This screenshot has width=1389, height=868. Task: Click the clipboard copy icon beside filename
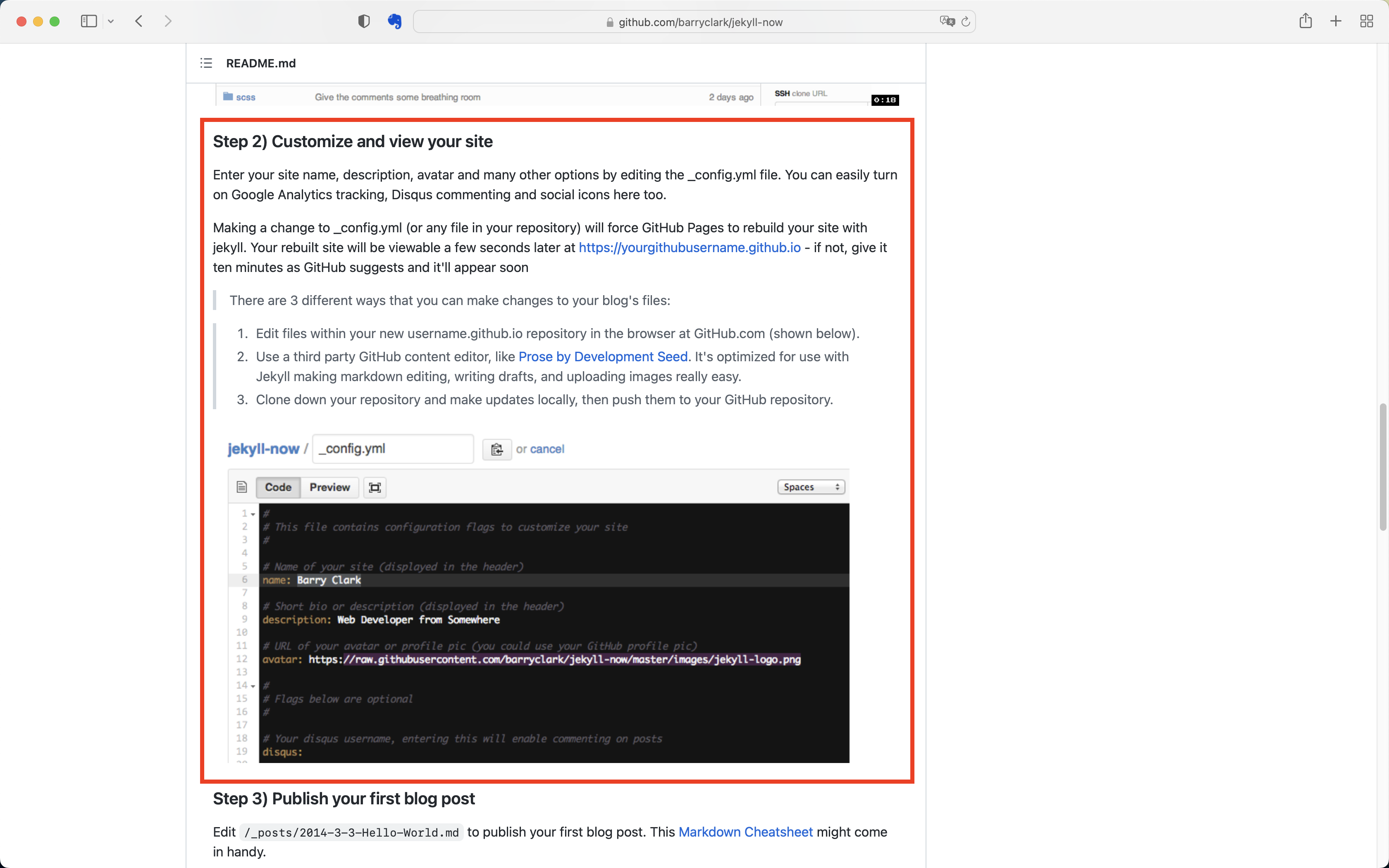[497, 449]
